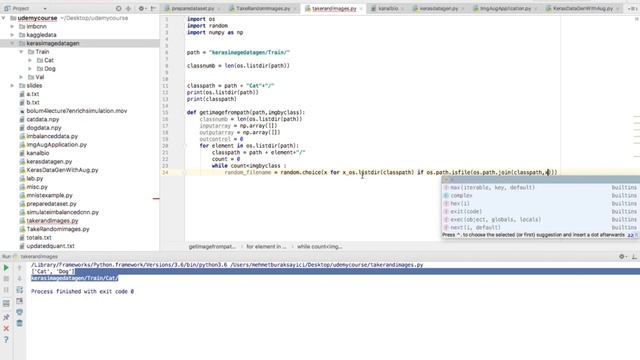This screenshot has width=640, height=360.
Task: Click 'Process finished with exit code 0' text
Action: coord(82,291)
